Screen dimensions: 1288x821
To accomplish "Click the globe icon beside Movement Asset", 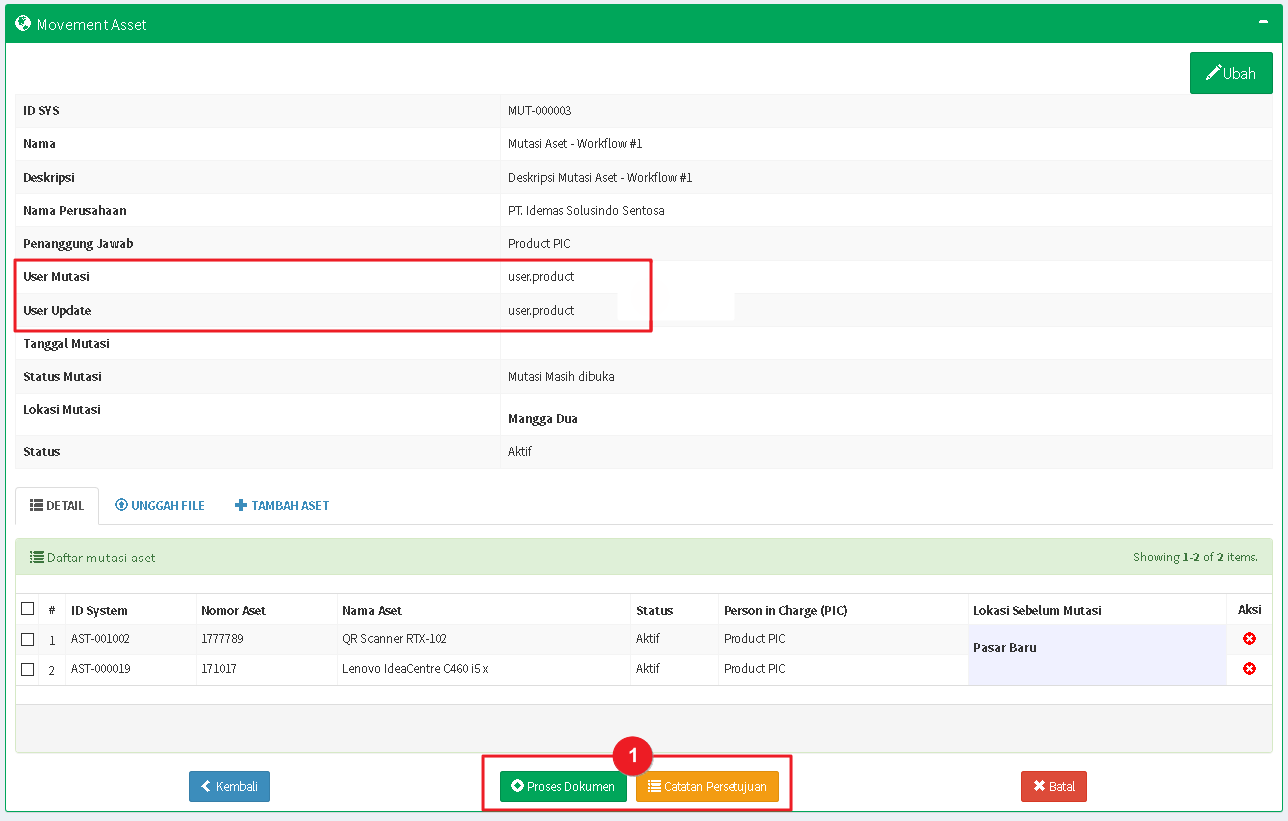I will [23, 23].
